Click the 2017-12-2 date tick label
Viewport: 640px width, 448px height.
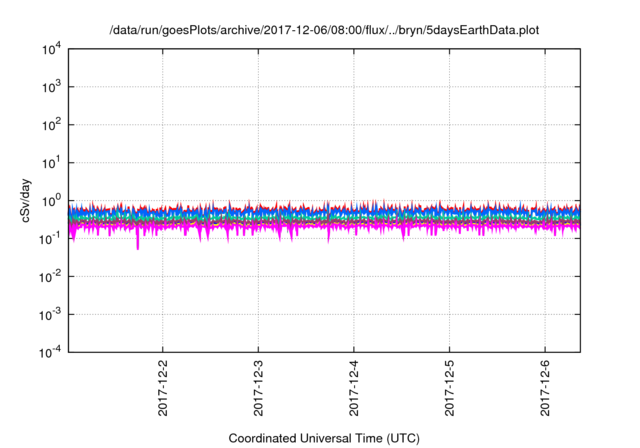pos(162,388)
